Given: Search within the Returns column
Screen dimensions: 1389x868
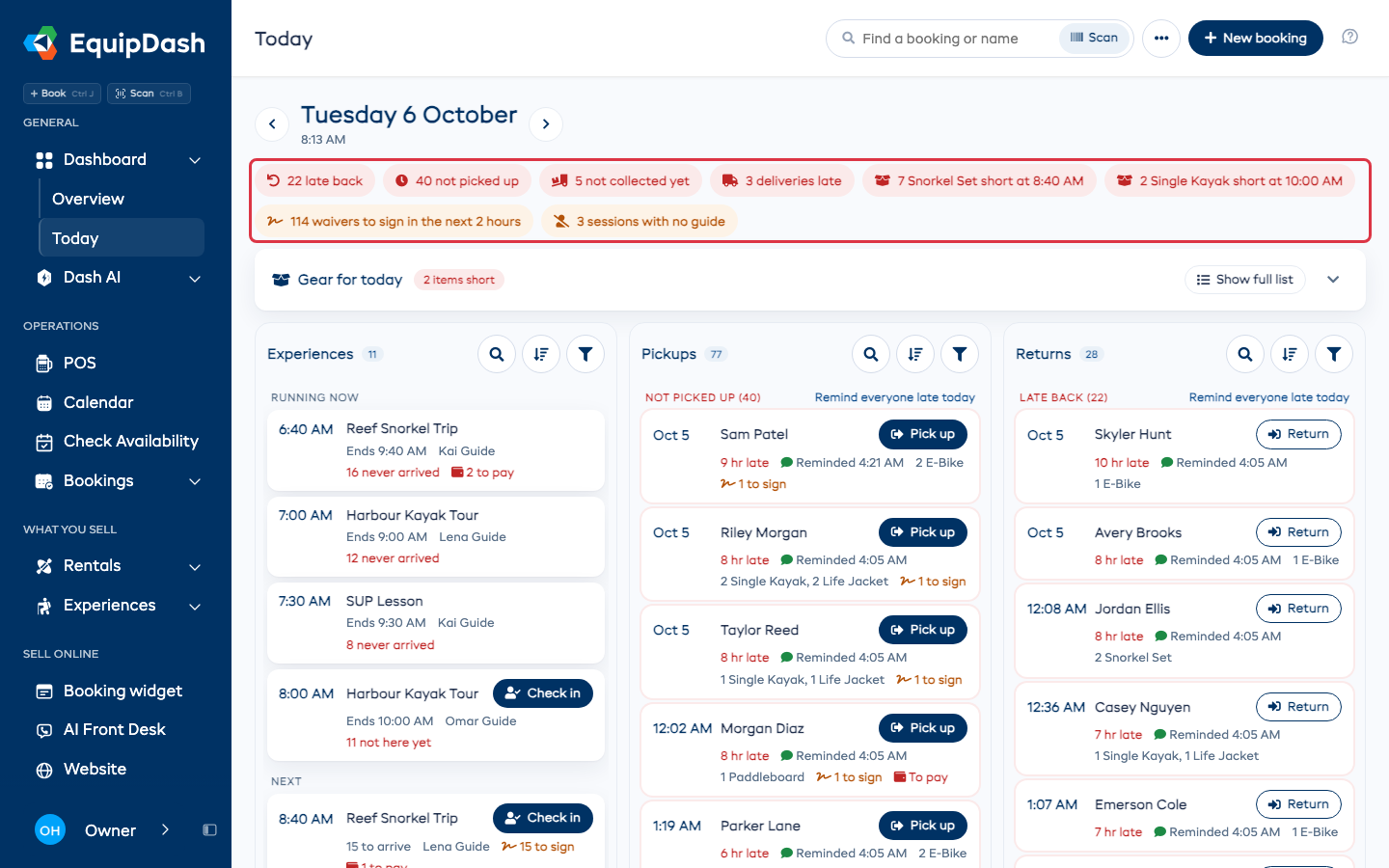Looking at the screenshot, I should click(1245, 354).
